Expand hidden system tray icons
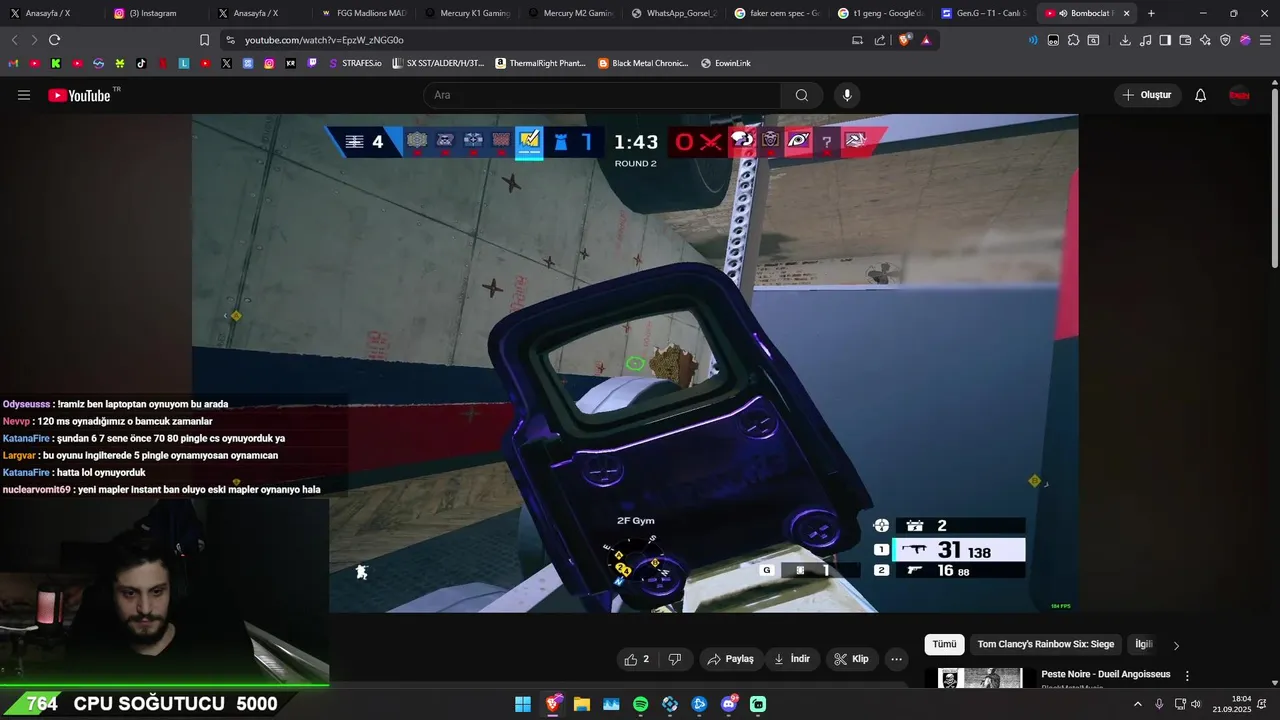Screen dimensions: 1280x720 tap(1137, 704)
